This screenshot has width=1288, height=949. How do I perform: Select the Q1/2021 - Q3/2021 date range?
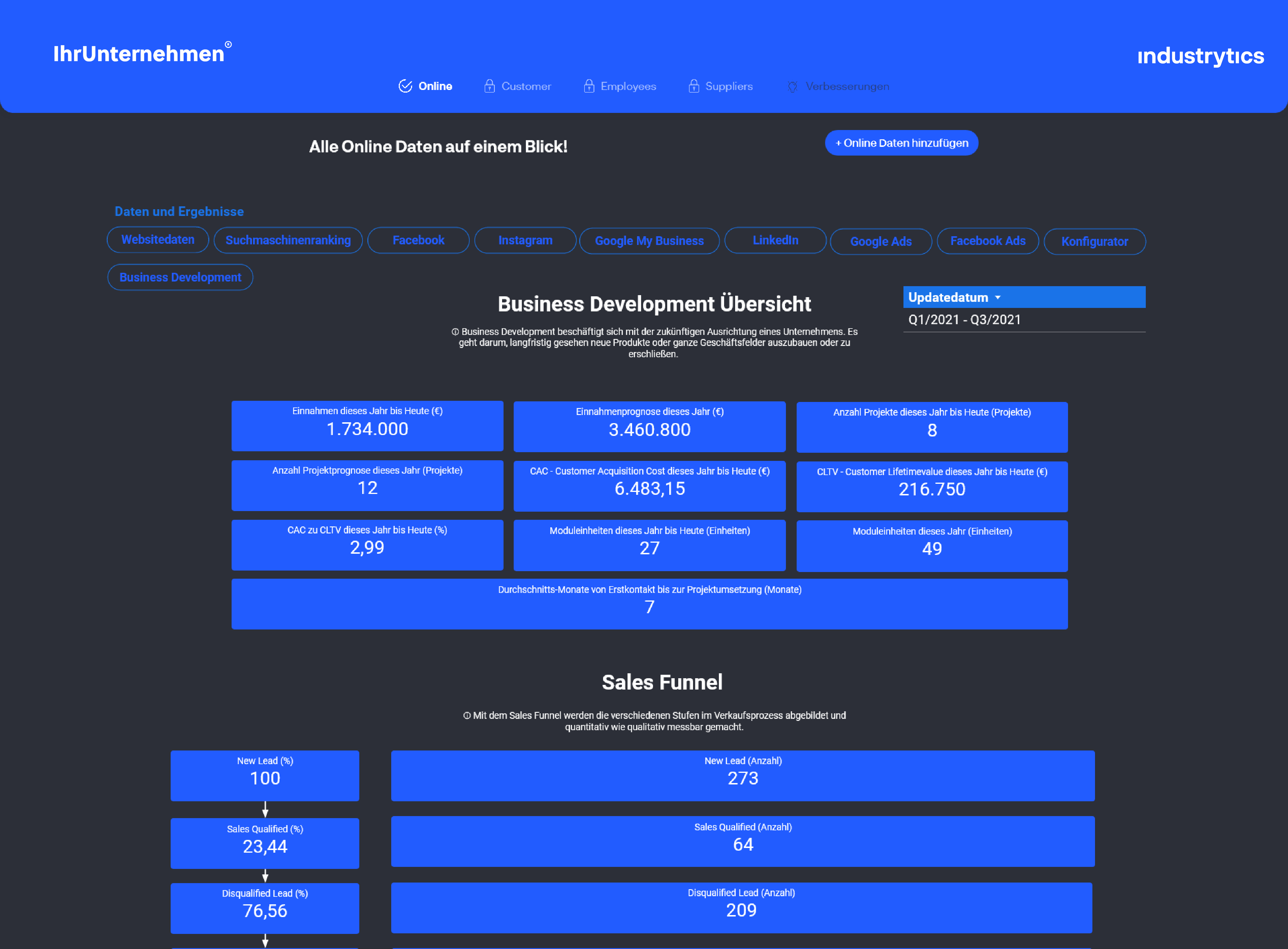pos(965,320)
